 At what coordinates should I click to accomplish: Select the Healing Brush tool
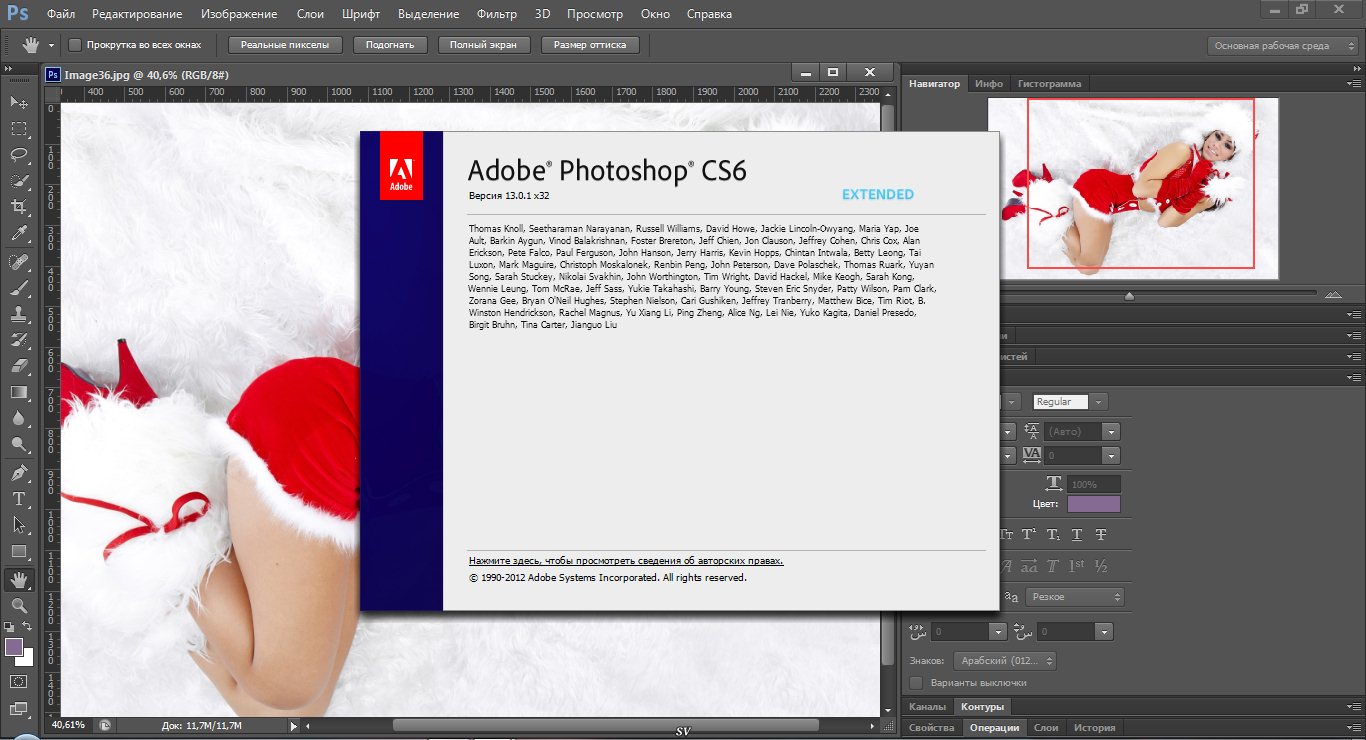19,262
